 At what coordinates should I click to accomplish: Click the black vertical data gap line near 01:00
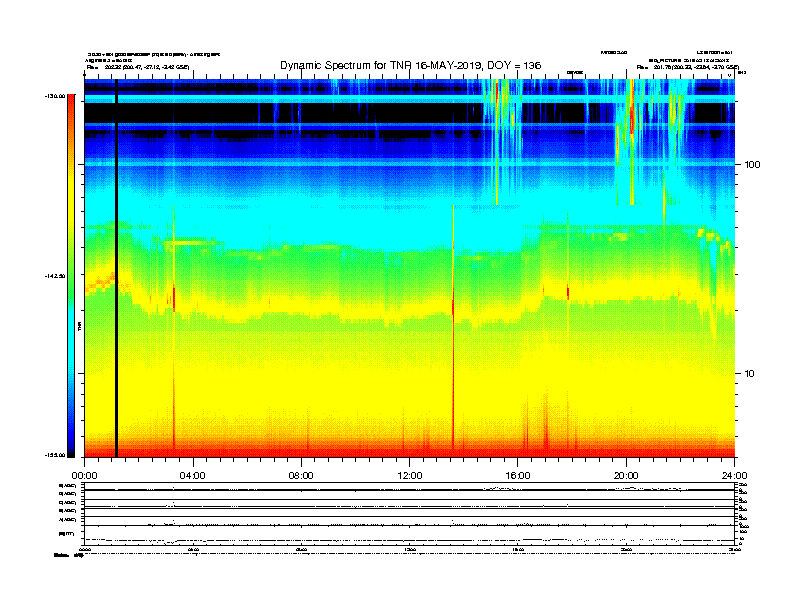point(116,268)
